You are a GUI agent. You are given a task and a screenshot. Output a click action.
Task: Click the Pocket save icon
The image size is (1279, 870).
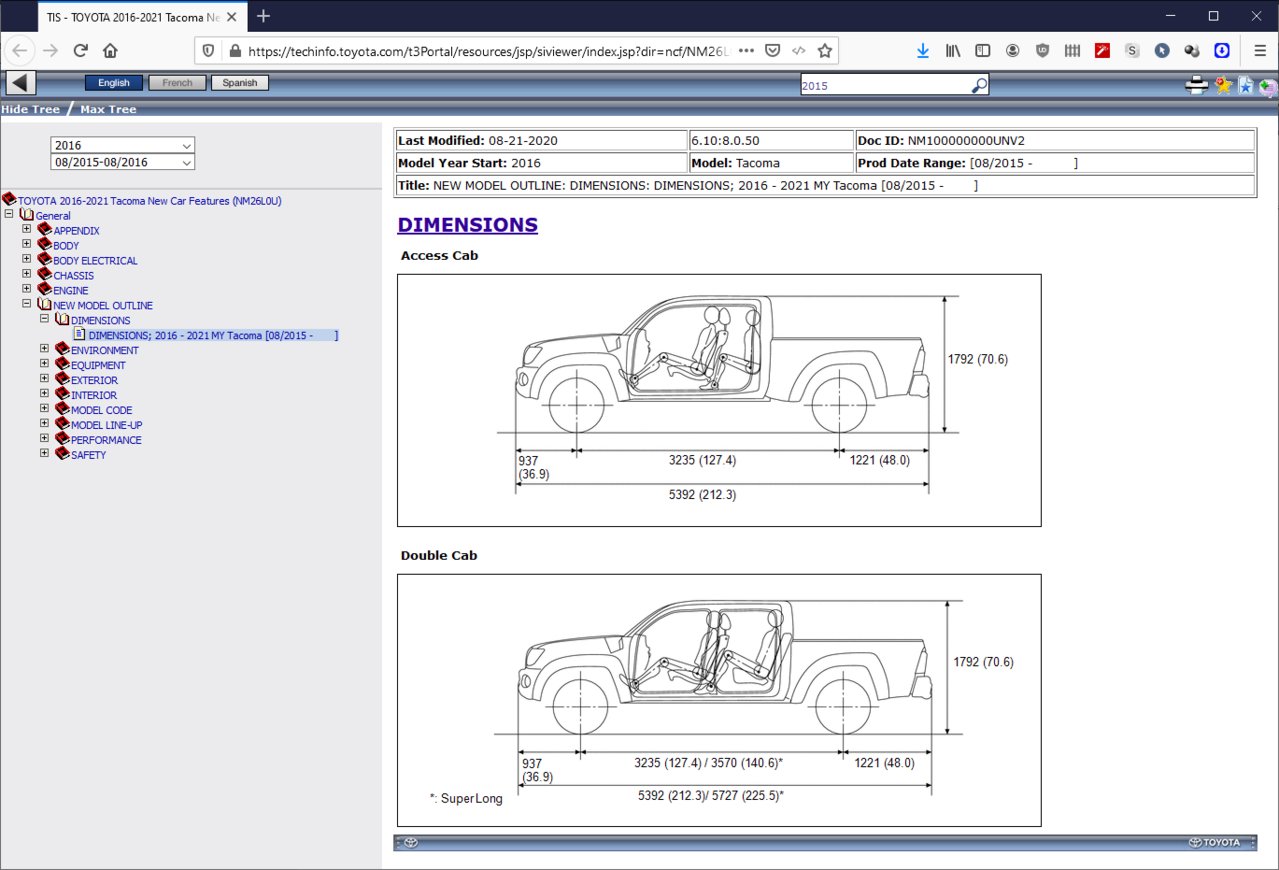click(x=773, y=50)
